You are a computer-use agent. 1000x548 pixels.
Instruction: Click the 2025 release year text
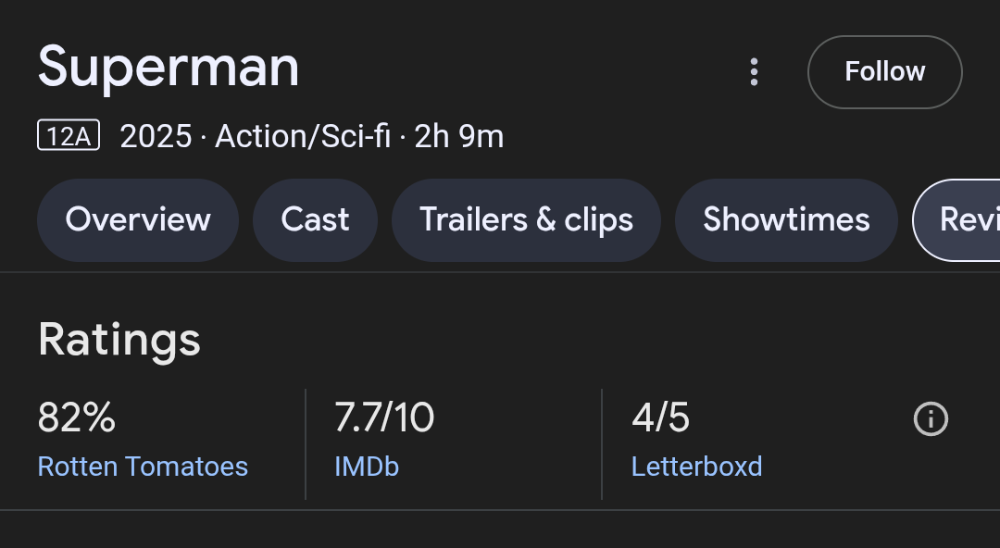(156, 136)
